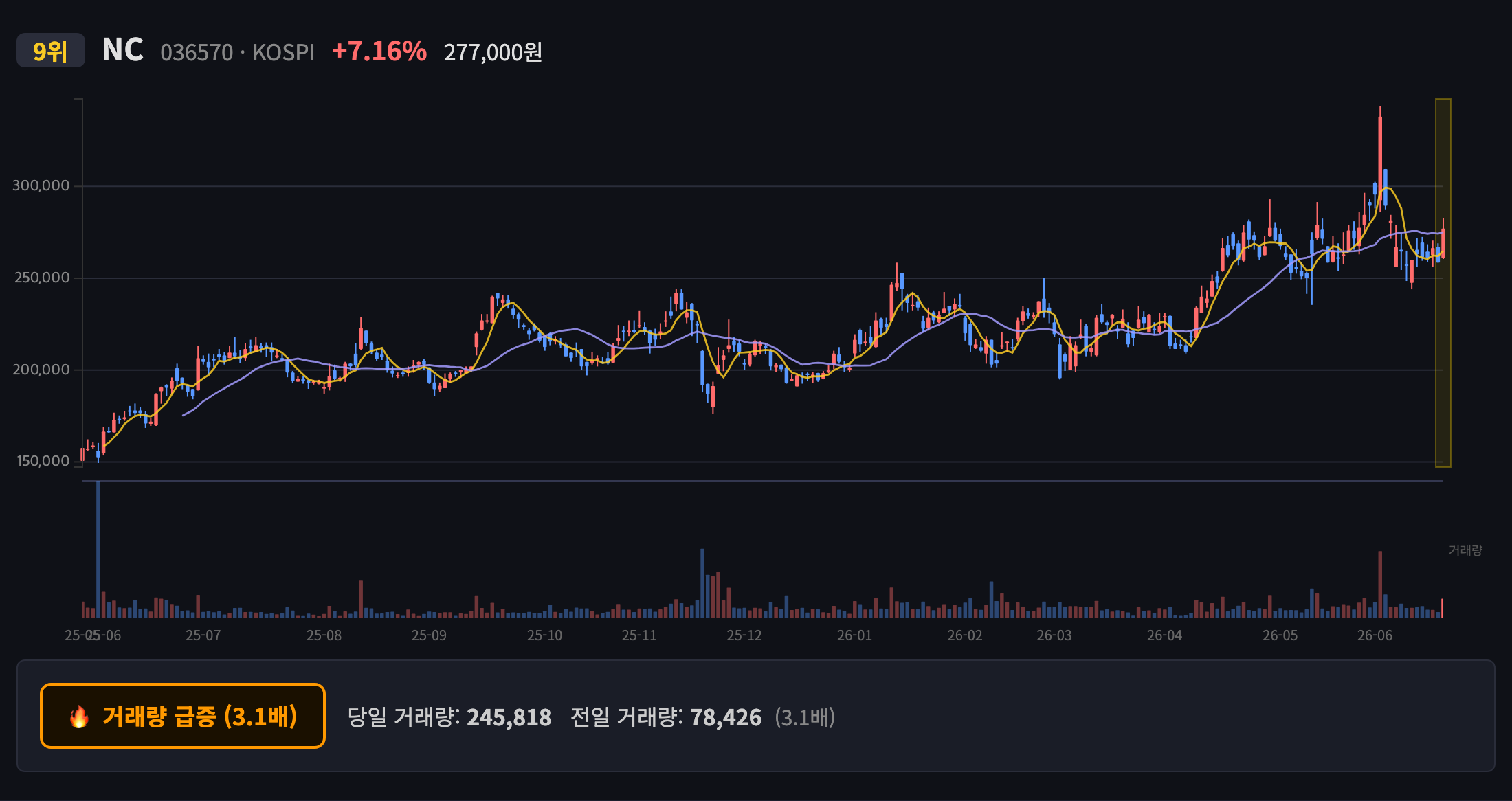This screenshot has height=801, width=1512.
Task: Click the +7.16% change percentage
Action: 379,52
